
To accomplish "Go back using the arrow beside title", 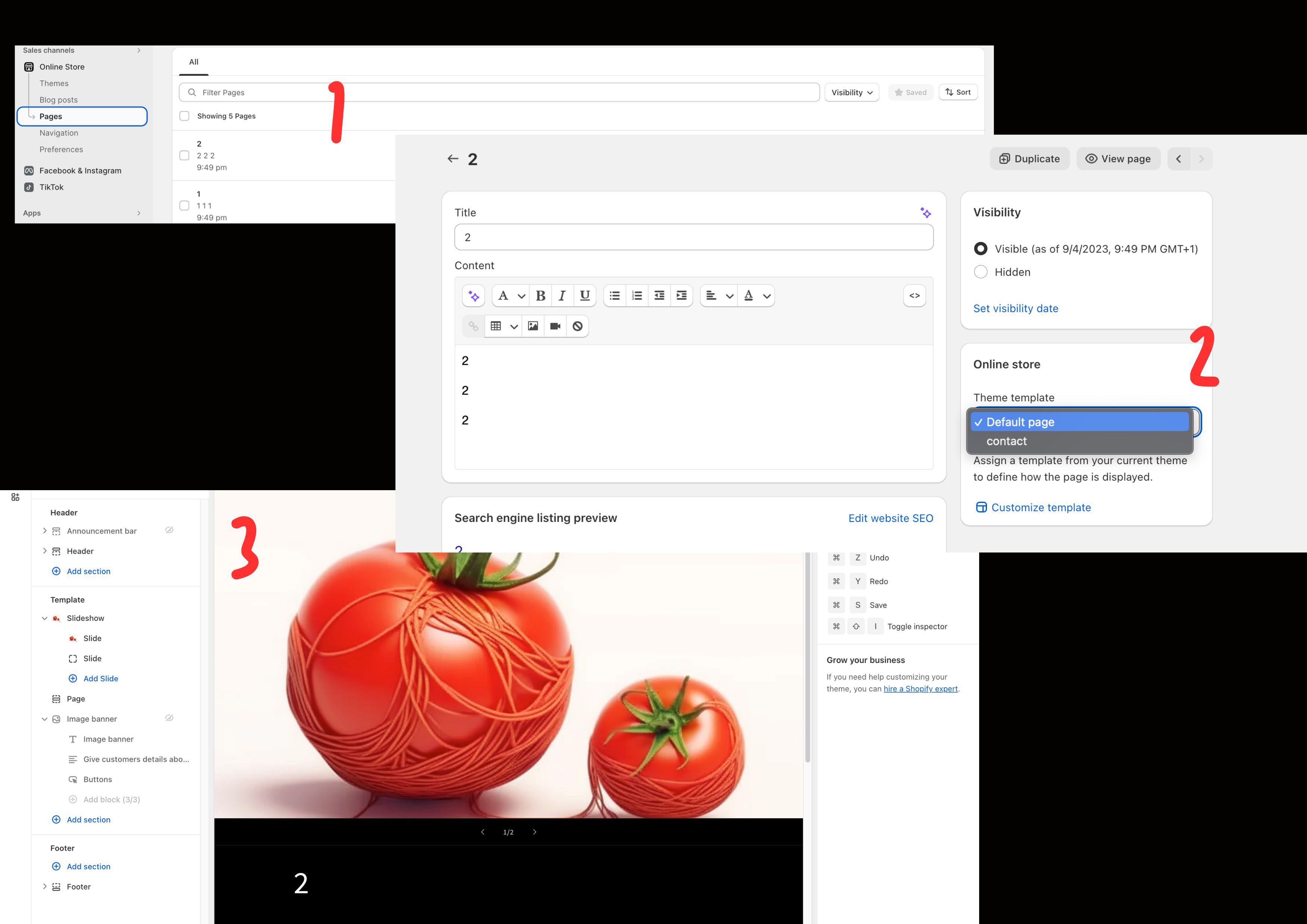I will (453, 159).
